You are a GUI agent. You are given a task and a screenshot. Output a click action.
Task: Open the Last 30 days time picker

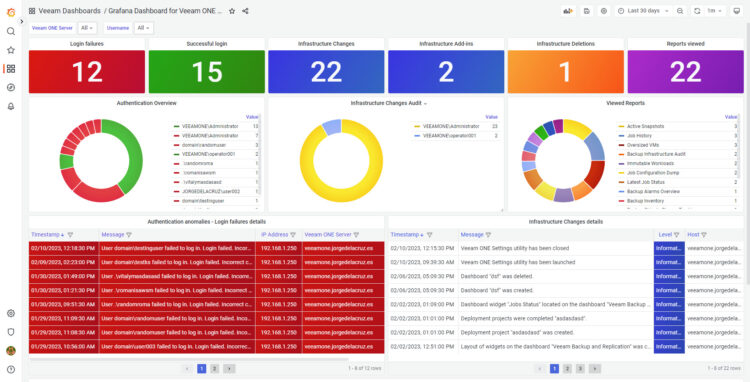(x=644, y=11)
